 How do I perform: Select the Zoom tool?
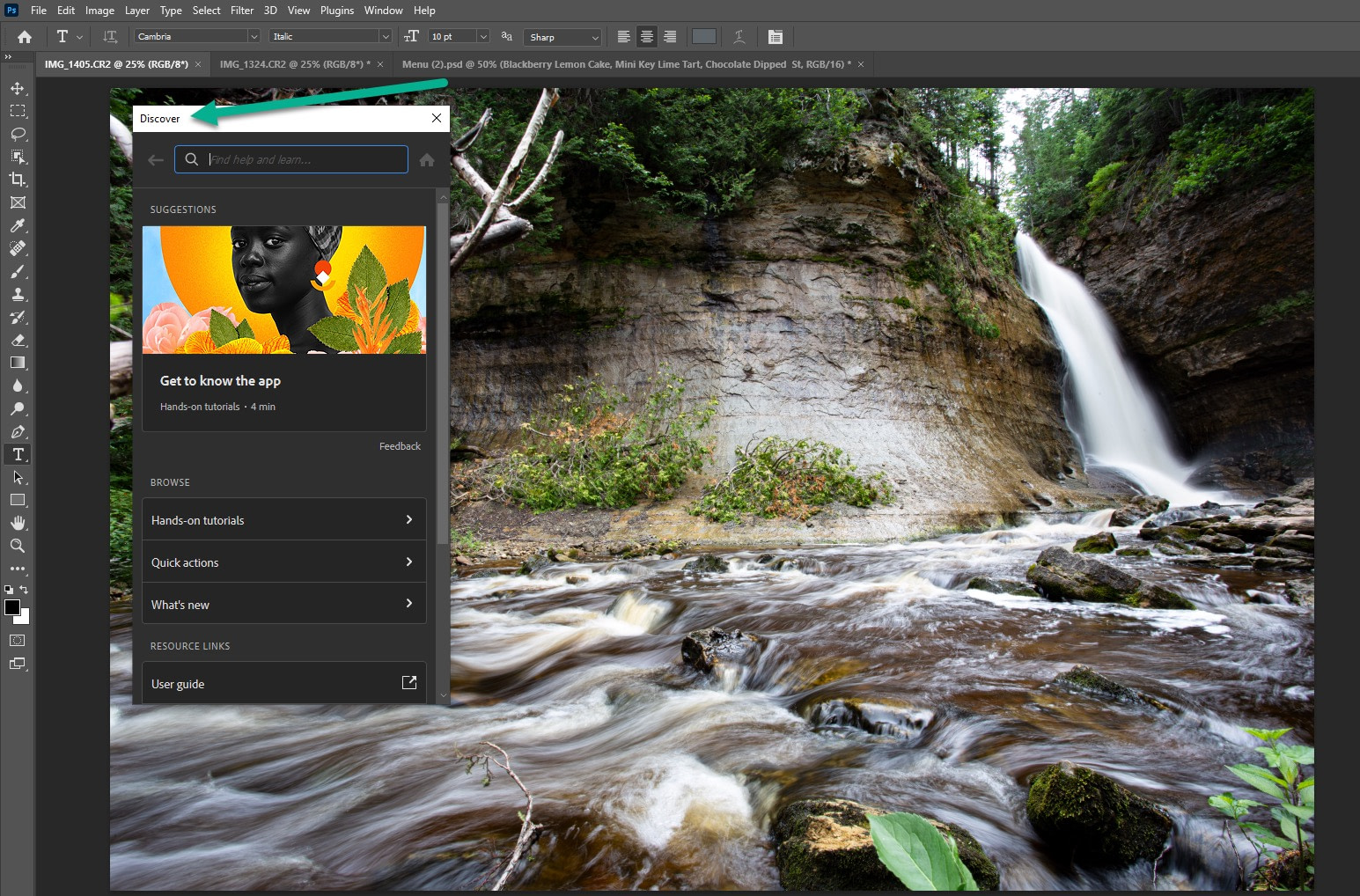[x=18, y=546]
